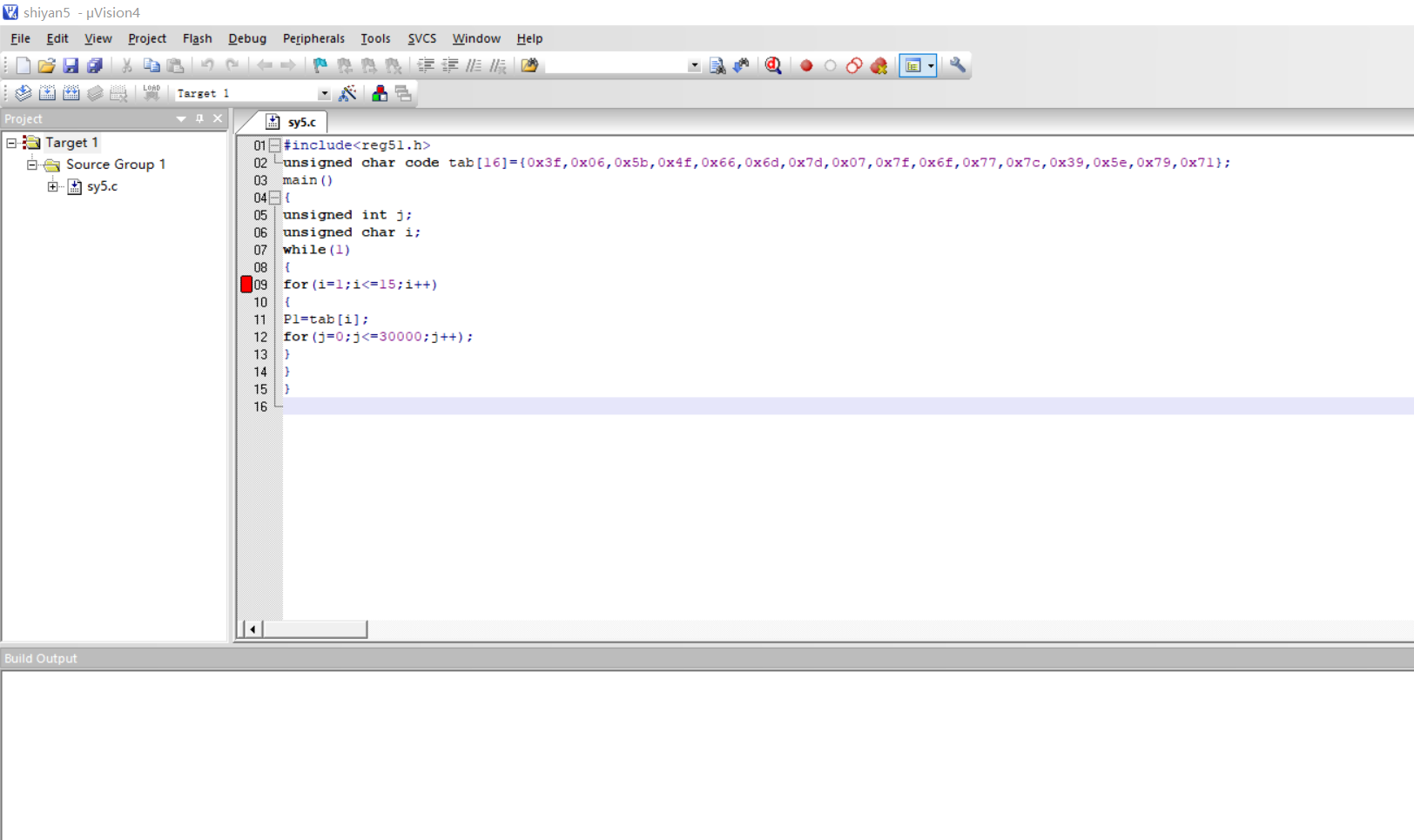The width and height of the screenshot is (1414, 840).
Task: Open the Project panel dropdown arrow
Action: (181, 118)
